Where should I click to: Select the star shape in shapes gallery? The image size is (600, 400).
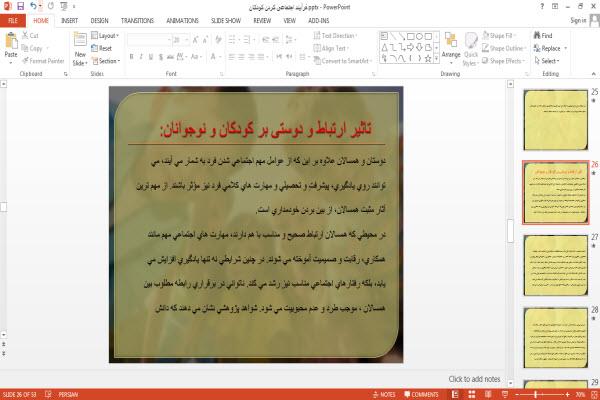[428, 59]
